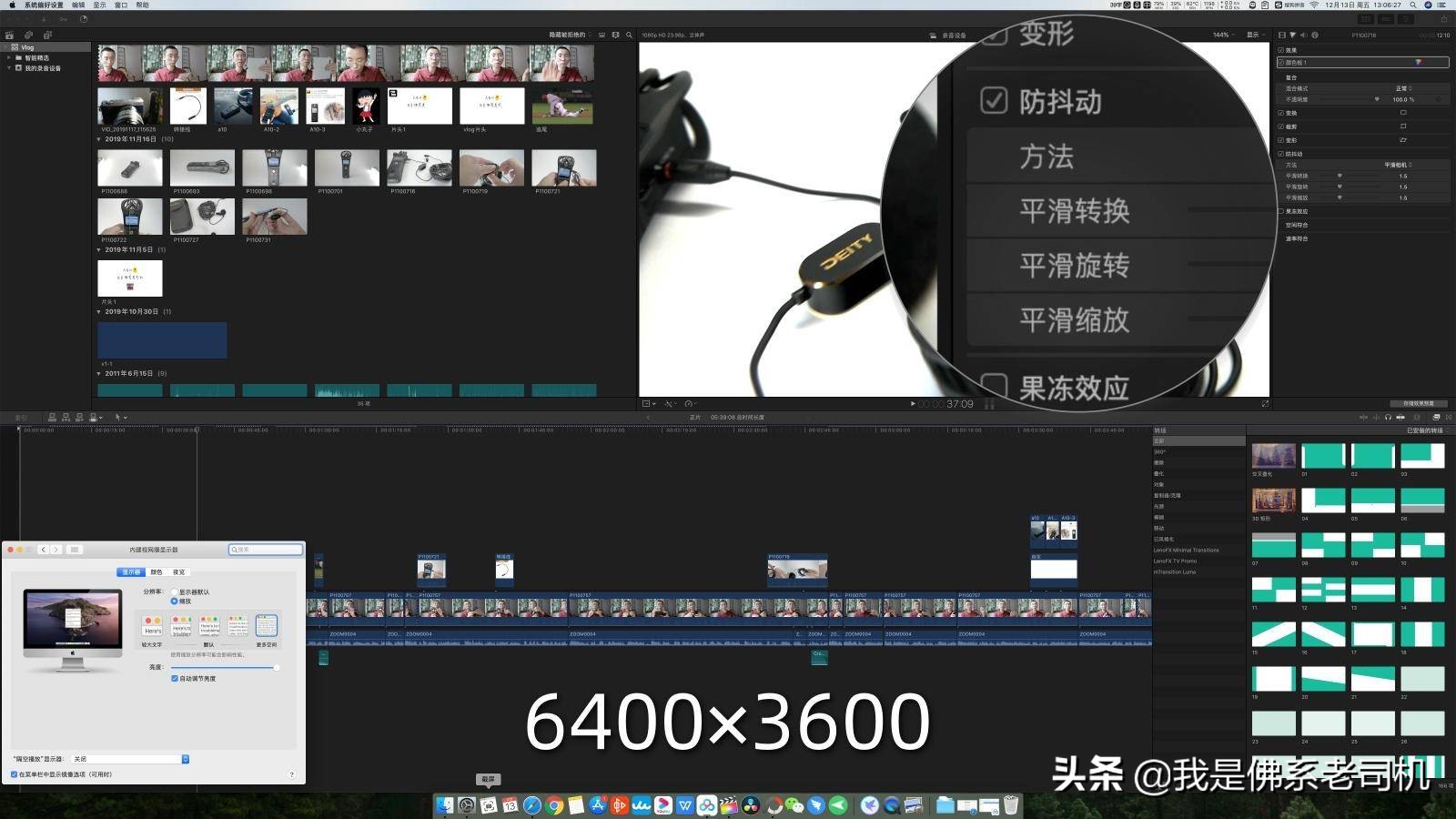Switch to the 颜色 tab in display settings
1456x819 pixels.
pos(158,571)
